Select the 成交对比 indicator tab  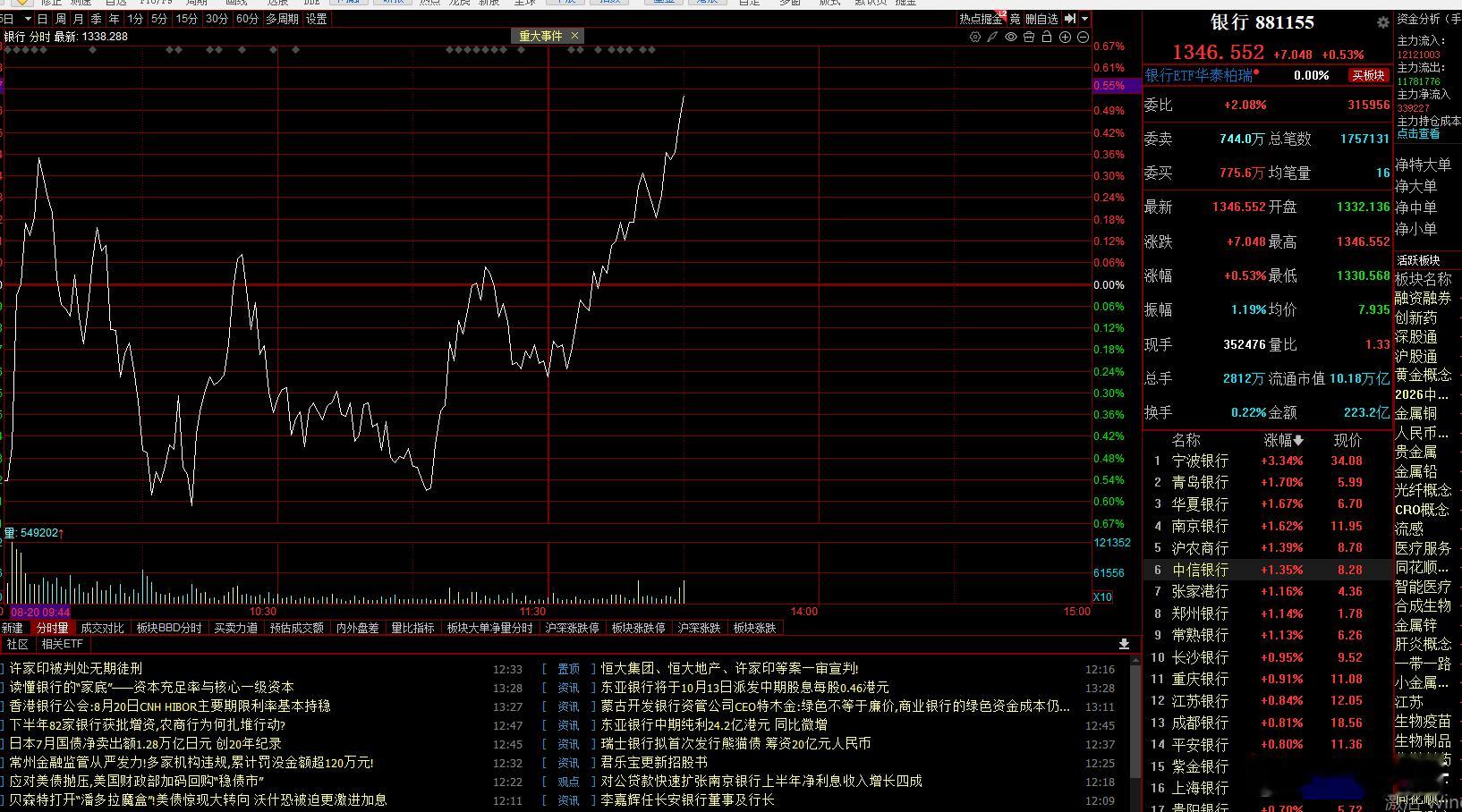click(102, 628)
